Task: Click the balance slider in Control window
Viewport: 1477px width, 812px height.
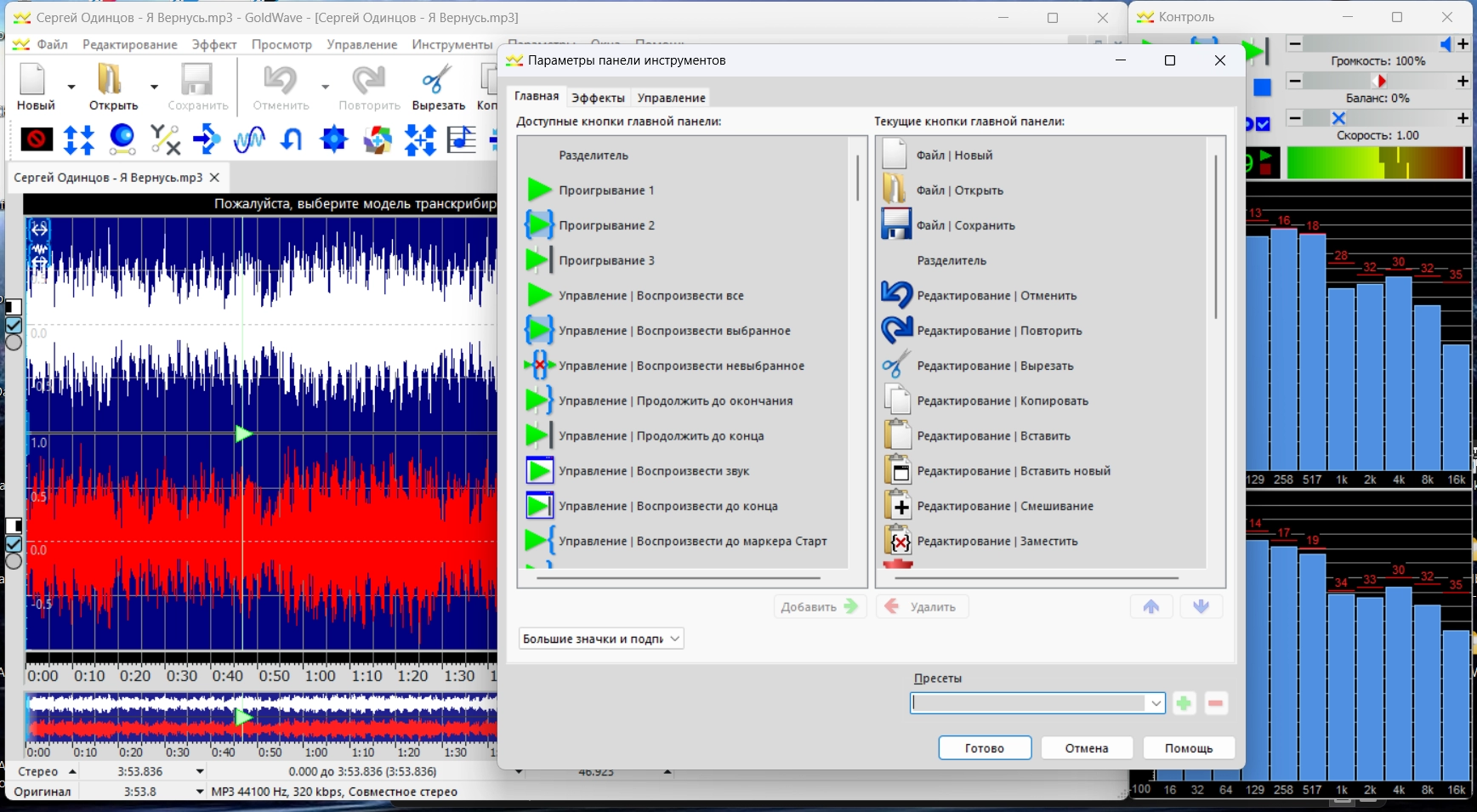Action: pos(1378,81)
